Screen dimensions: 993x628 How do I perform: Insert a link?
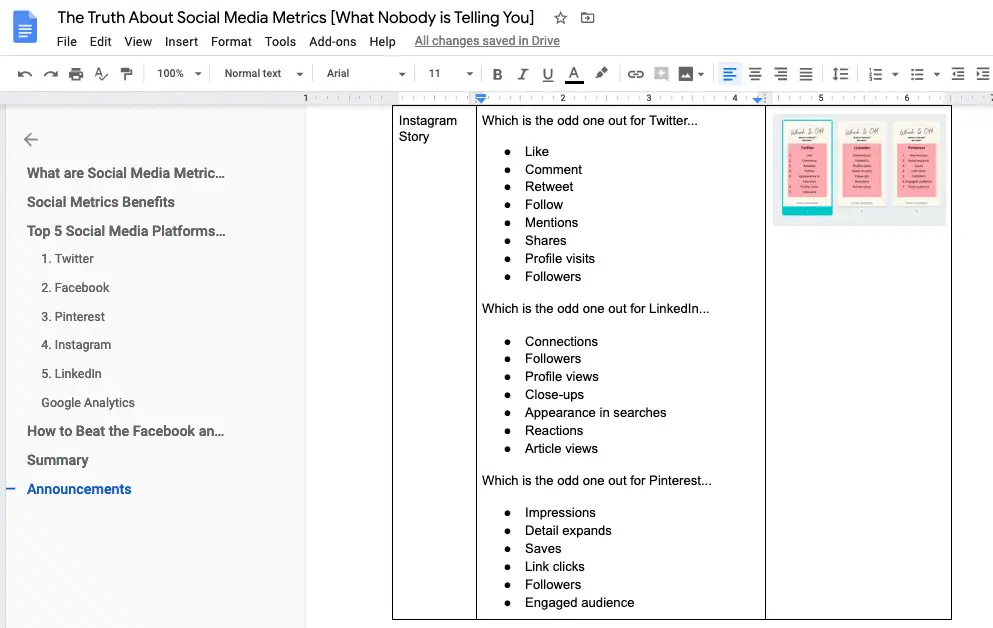tap(635, 74)
